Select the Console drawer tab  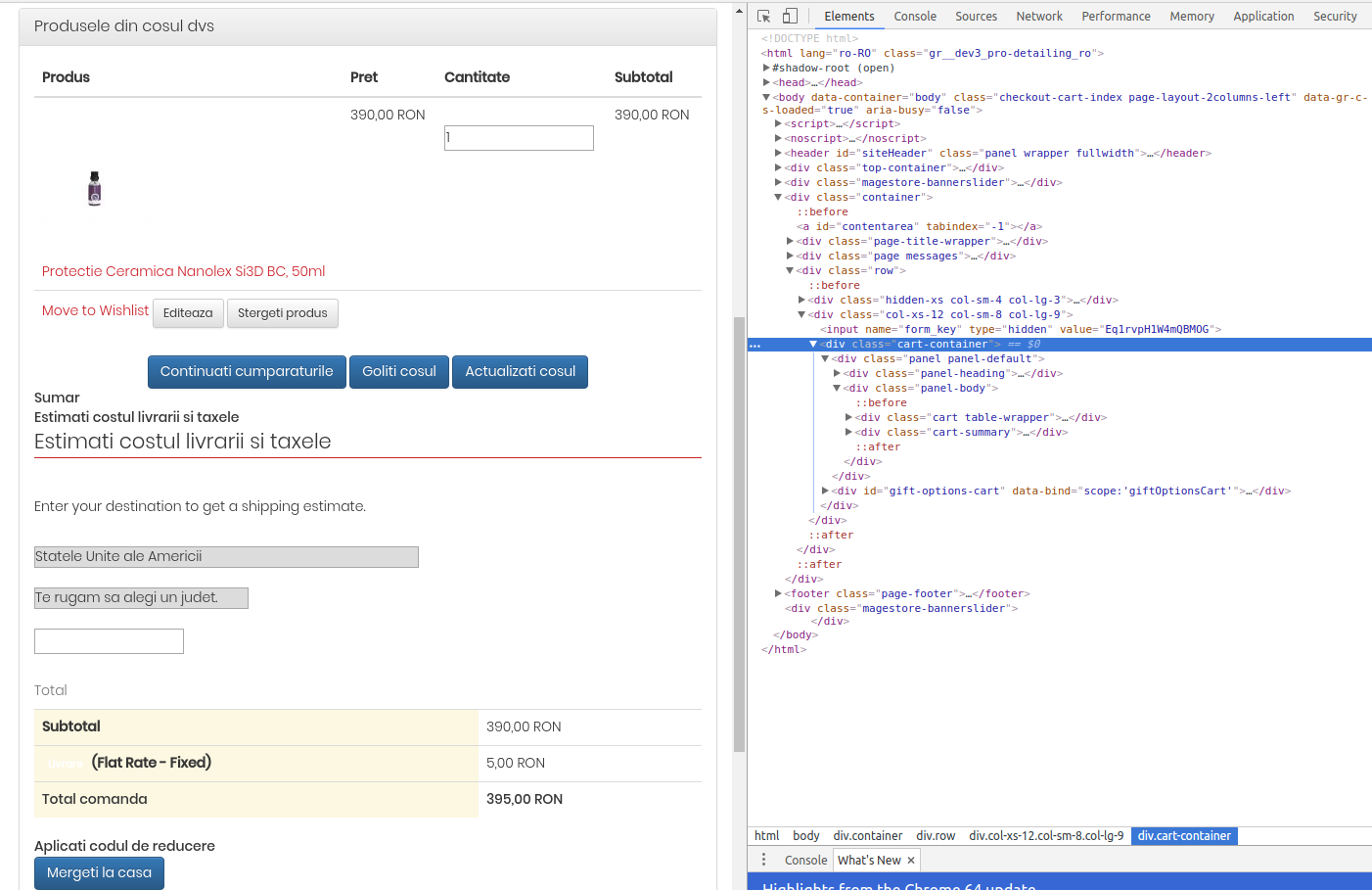tap(805, 860)
